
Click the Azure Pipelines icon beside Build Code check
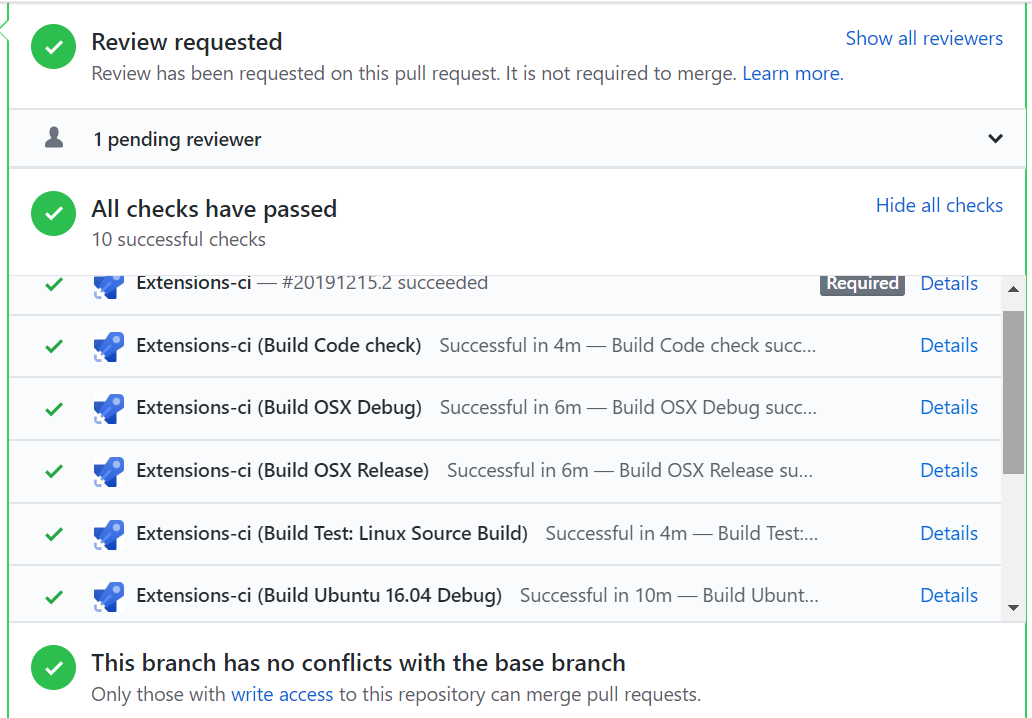click(x=109, y=345)
